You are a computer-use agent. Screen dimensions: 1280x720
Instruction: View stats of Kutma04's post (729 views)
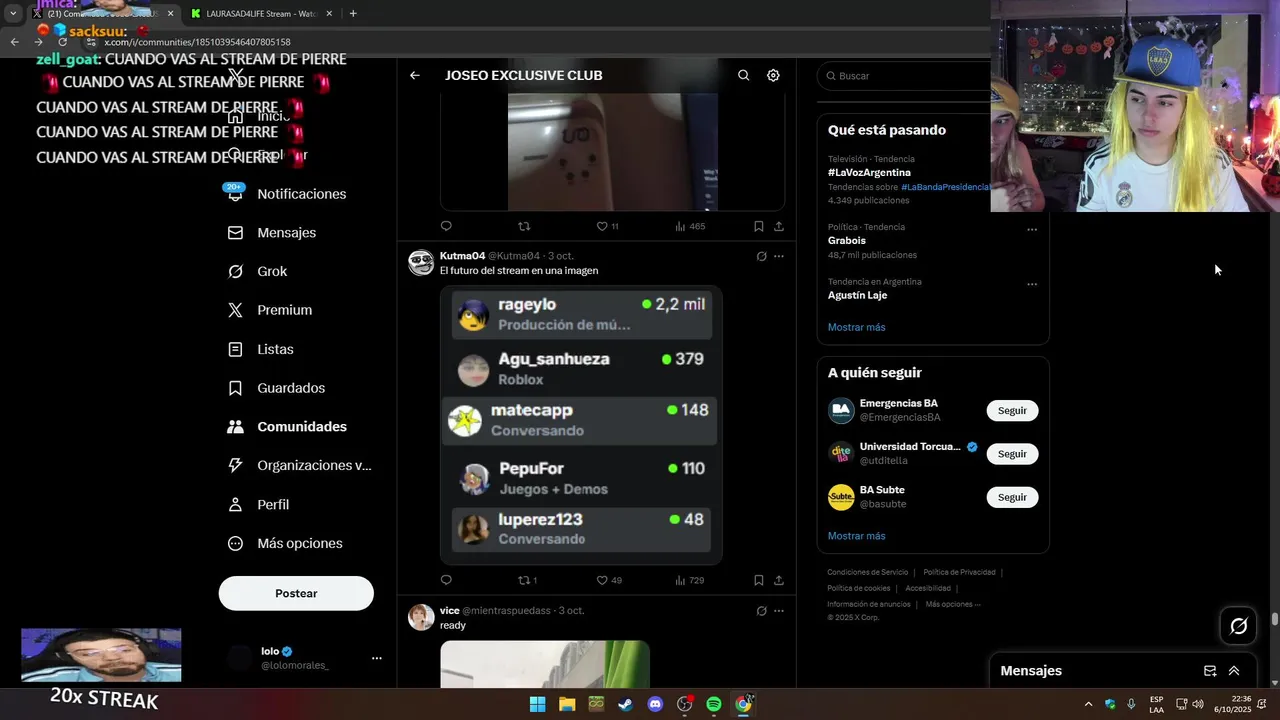689,580
